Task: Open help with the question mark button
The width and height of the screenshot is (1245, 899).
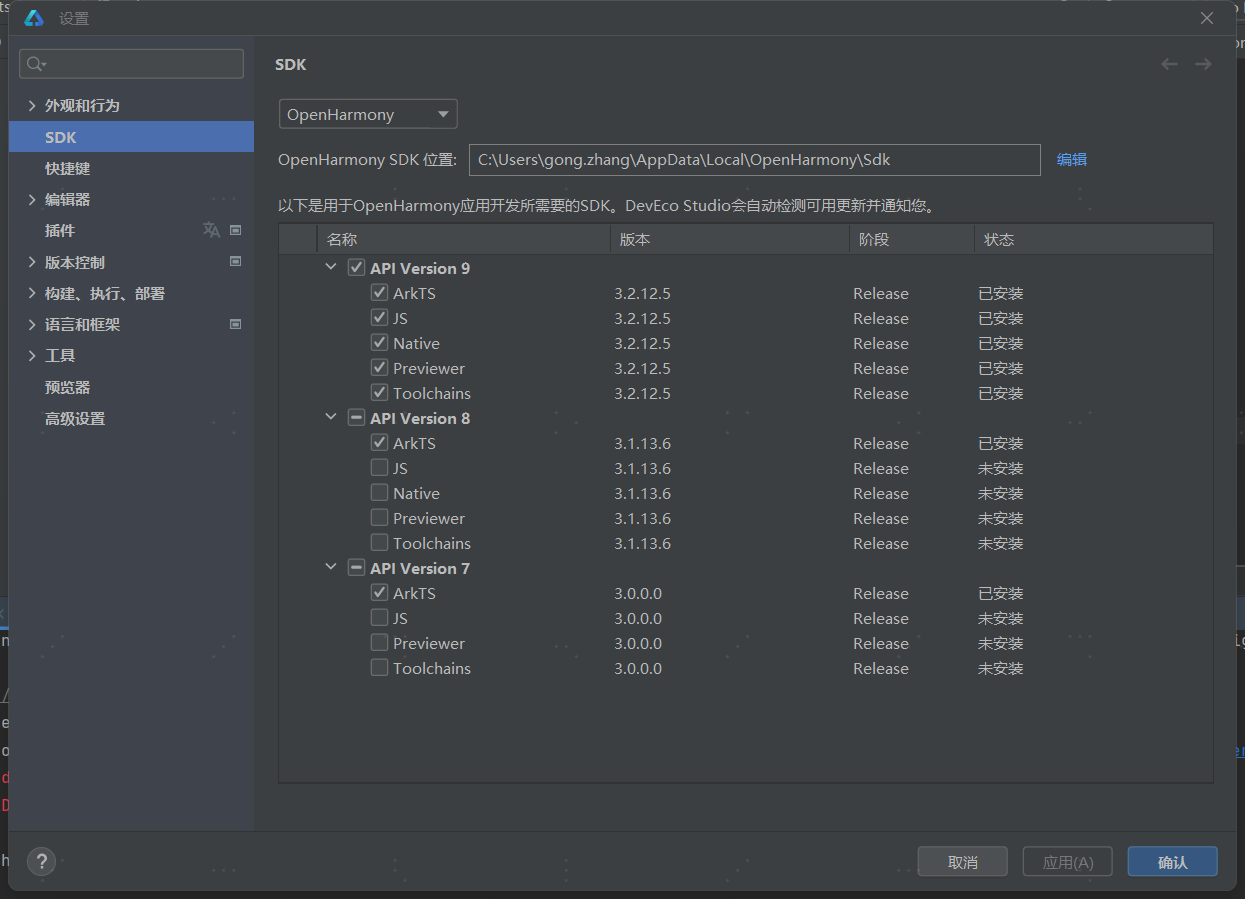Action: click(41, 861)
